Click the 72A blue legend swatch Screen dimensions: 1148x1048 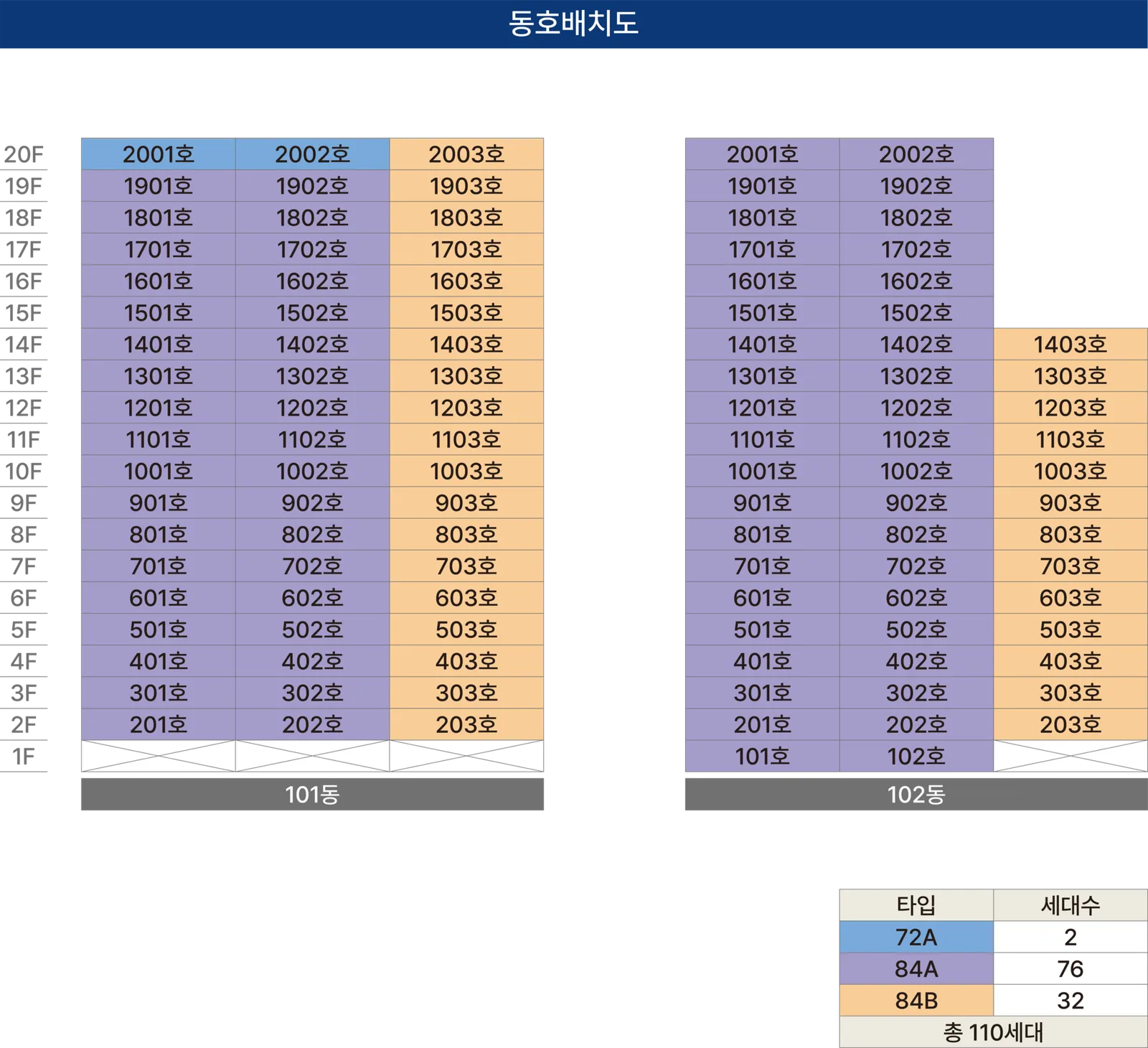pyautogui.click(x=916, y=937)
